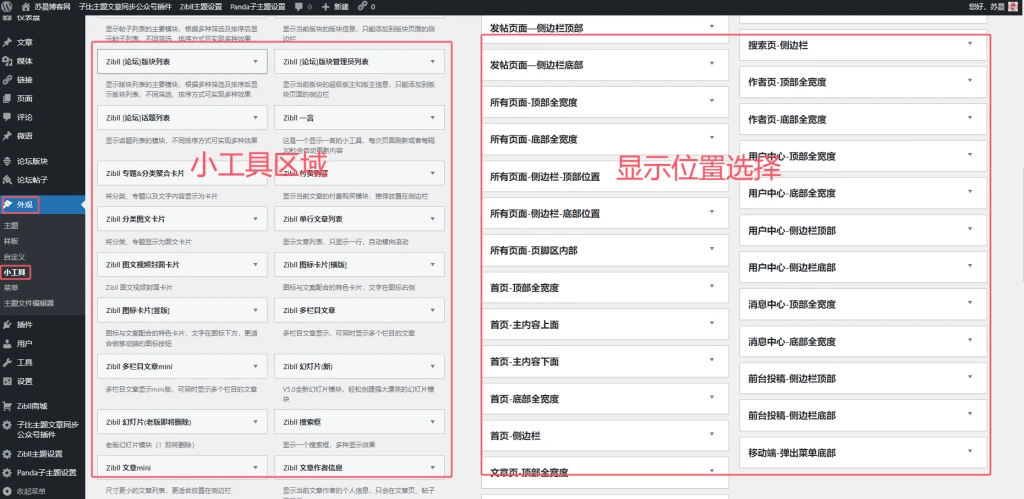
Task: Open 用户 users icon in sidebar
Action: (7, 344)
